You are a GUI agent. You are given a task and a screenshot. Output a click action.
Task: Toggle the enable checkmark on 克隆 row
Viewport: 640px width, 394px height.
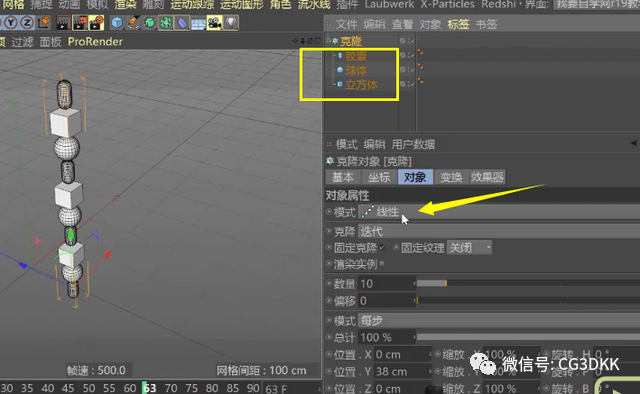(413, 41)
